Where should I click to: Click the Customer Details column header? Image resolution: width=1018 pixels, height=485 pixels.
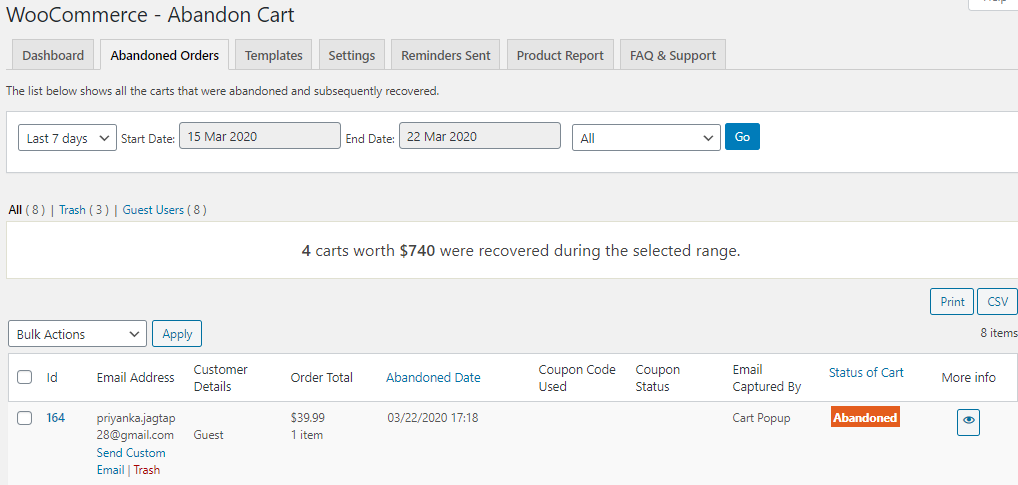point(220,378)
